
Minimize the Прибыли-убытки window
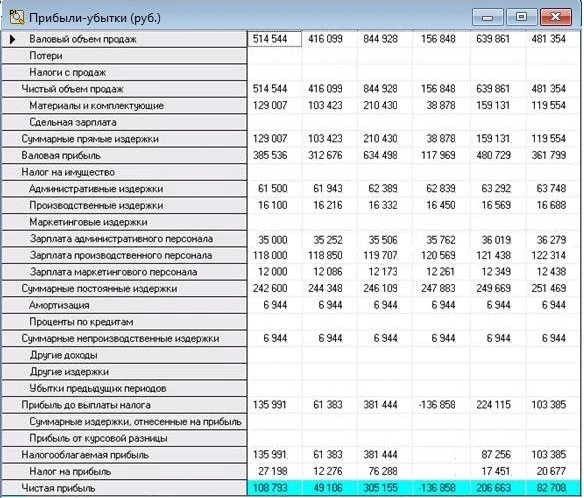[488, 18]
